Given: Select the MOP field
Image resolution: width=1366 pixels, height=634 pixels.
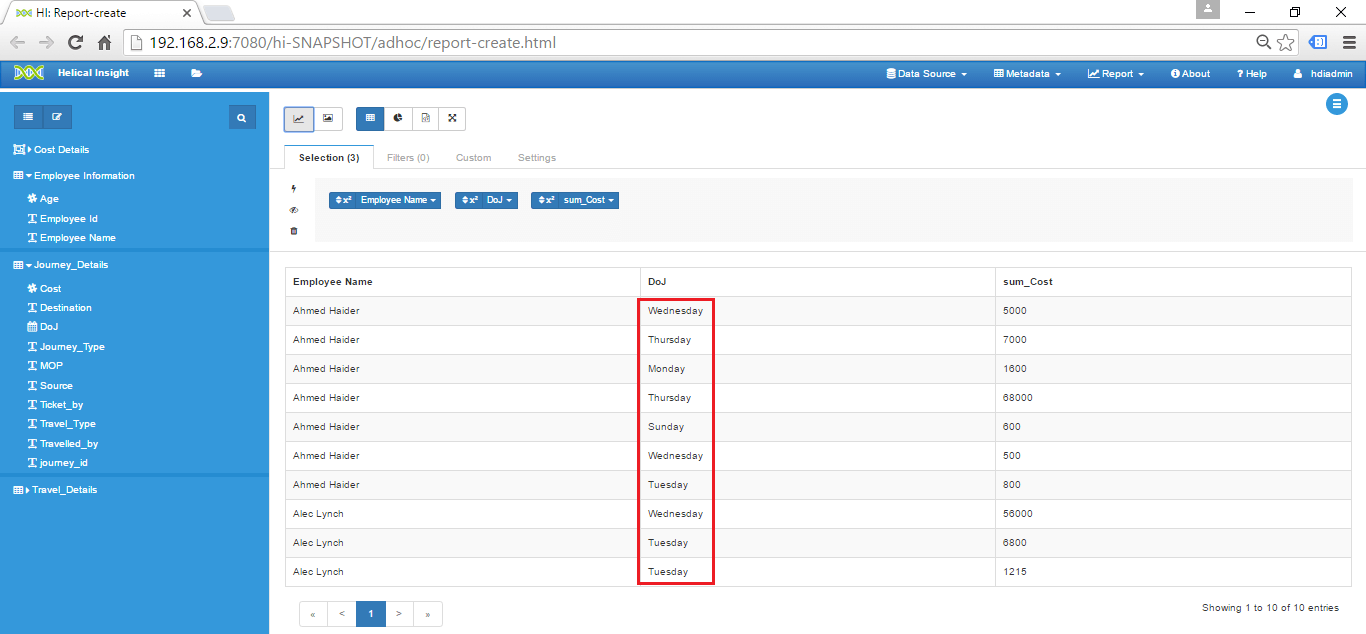Looking at the screenshot, I should (45, 366).
